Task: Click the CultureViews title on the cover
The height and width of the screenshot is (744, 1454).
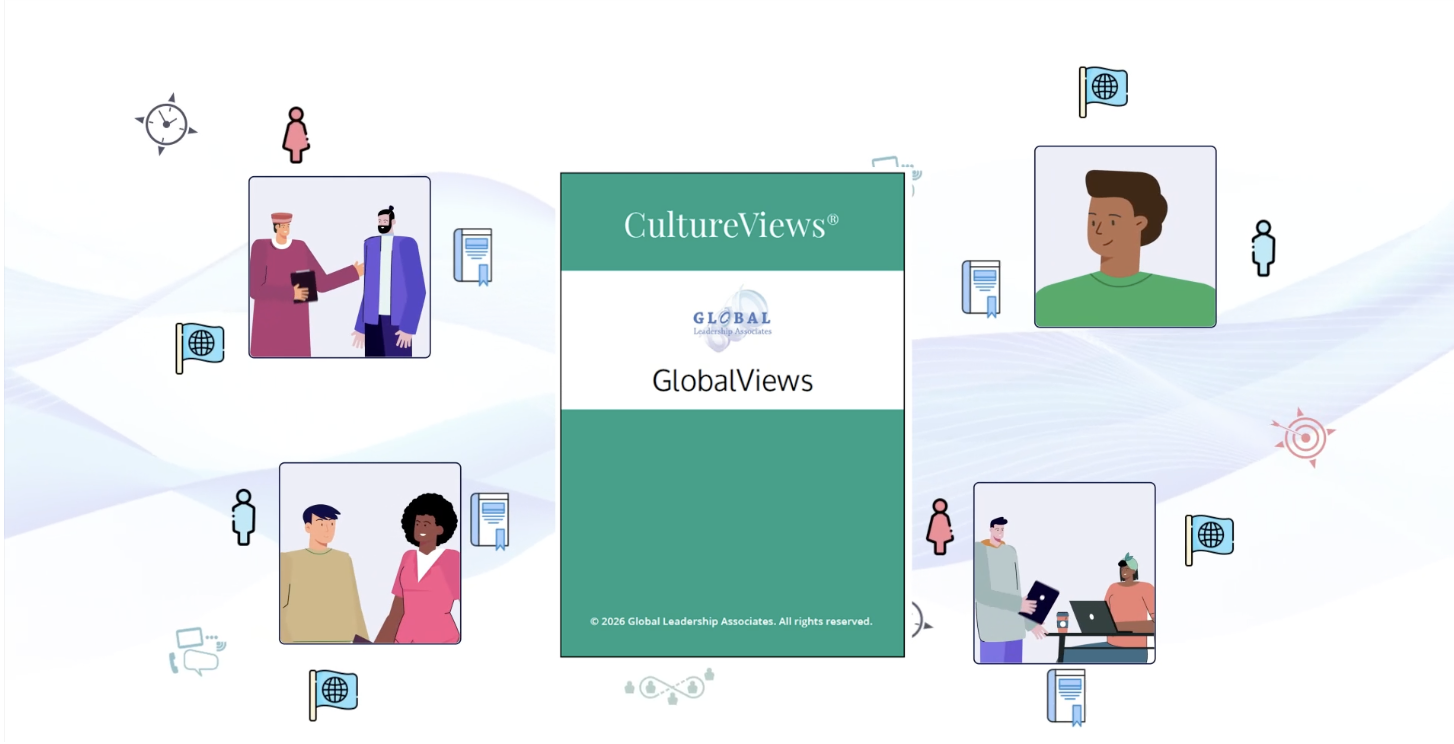Action: click(731, 224)
